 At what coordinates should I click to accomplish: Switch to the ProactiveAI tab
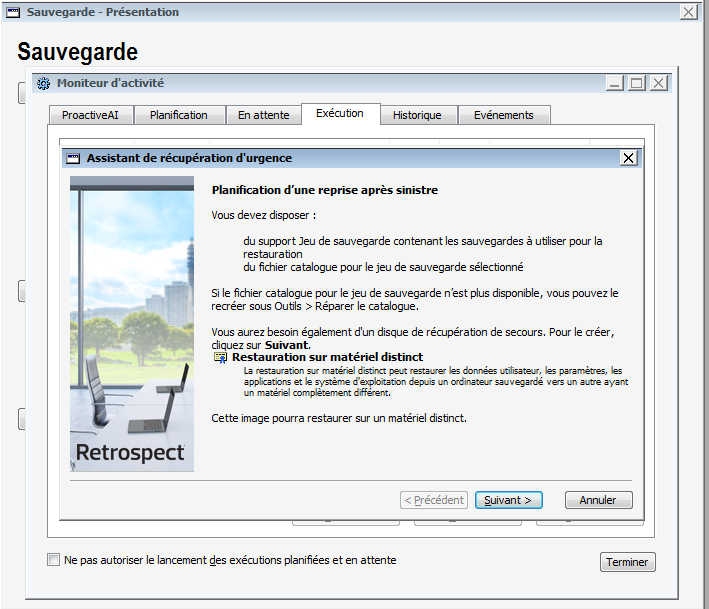[91, 115]
